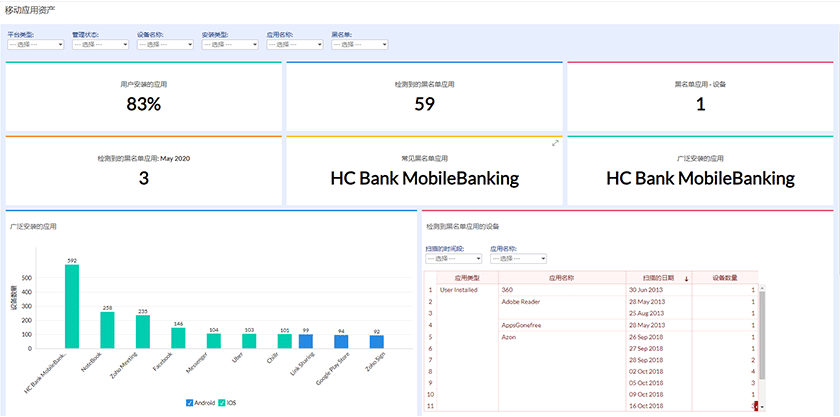Click the 26 Sep 2018 date cell
Screen dimensions: 840x417
click(x=659, y=337)
